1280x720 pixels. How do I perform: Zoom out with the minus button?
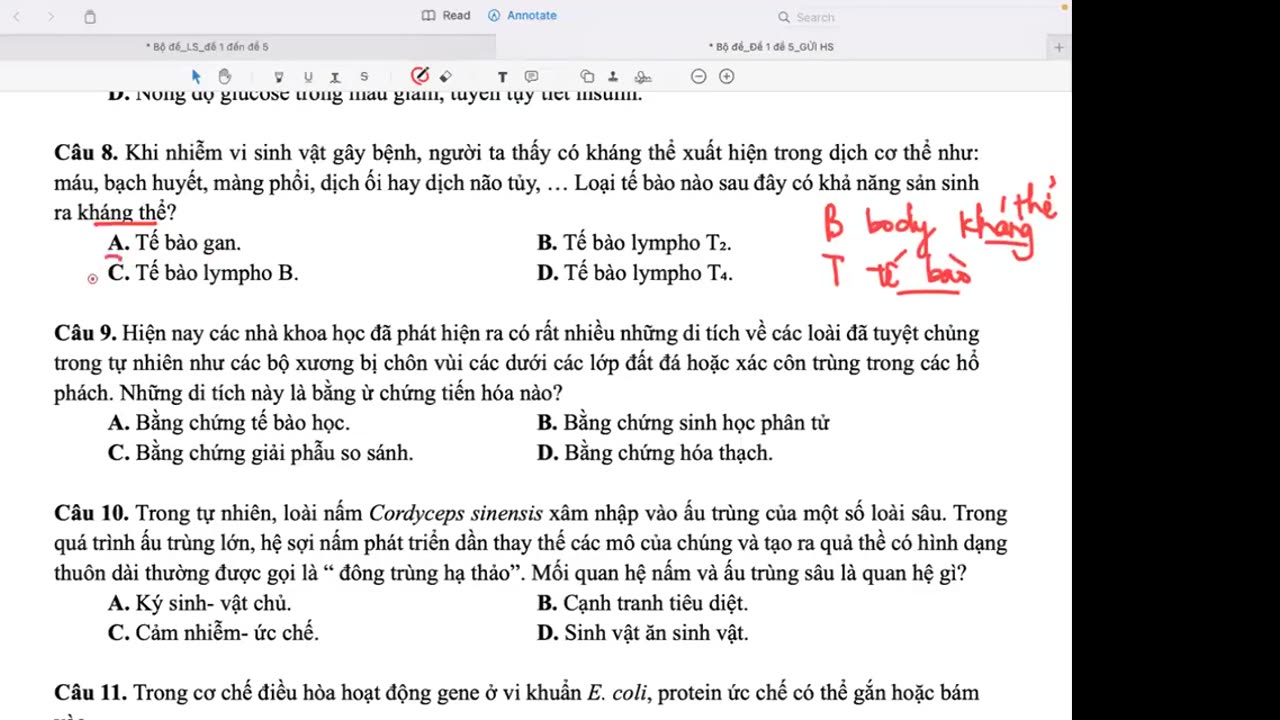tap(699, 77)
